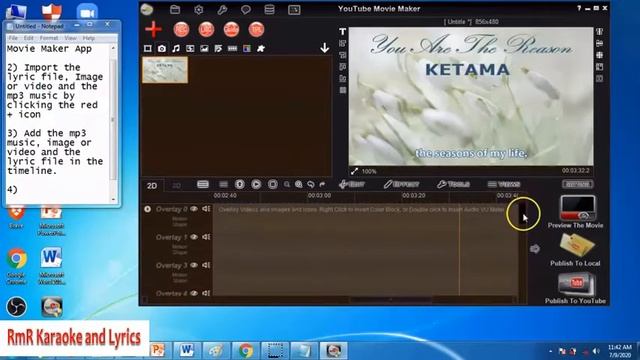Click the redo arrow on timeline toolbar
The height and width of the screenshot is (360, 640).
click(x=322, y=184)
